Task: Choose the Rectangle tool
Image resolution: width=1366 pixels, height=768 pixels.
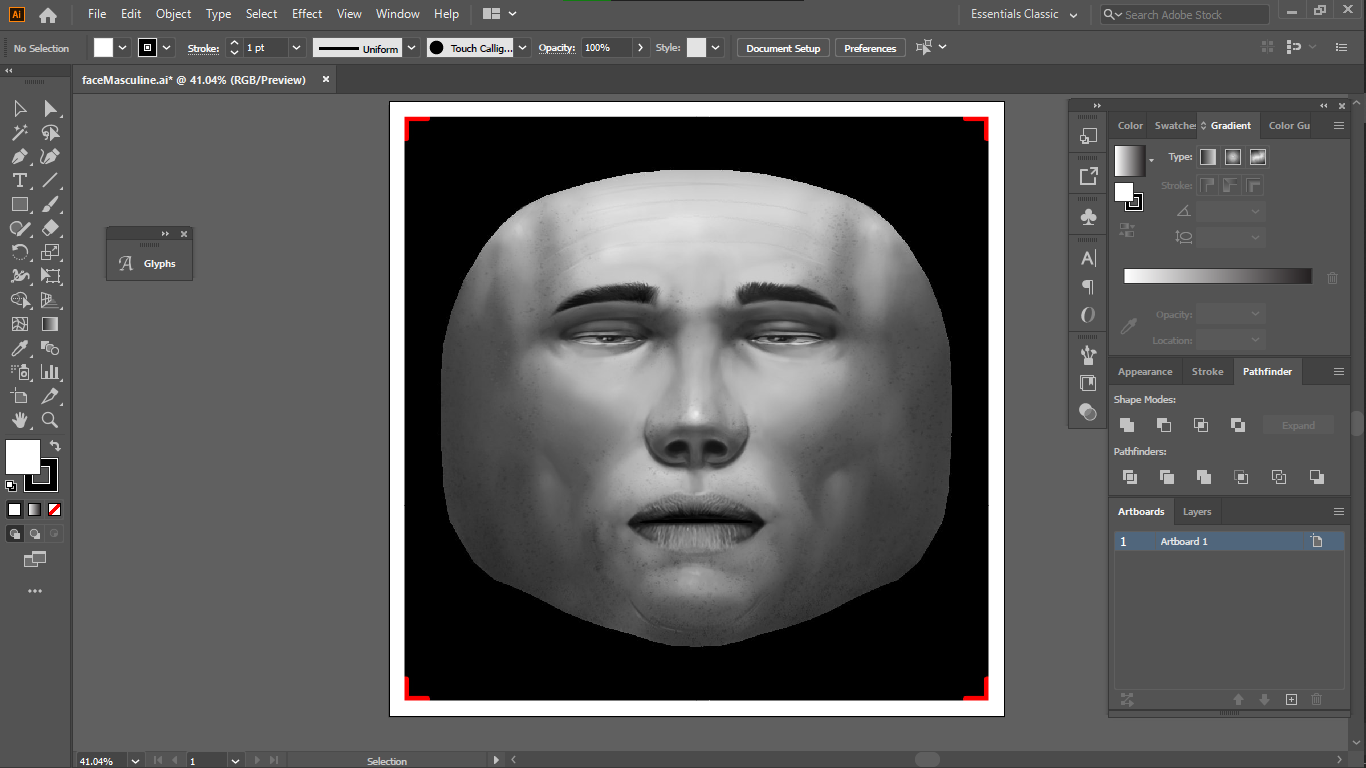Action: click(x=20, y=204)
